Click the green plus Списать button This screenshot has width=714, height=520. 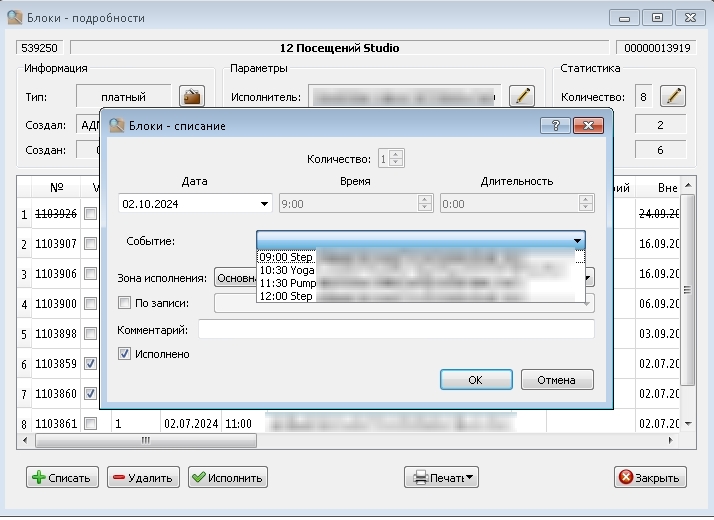coord(62,477)
